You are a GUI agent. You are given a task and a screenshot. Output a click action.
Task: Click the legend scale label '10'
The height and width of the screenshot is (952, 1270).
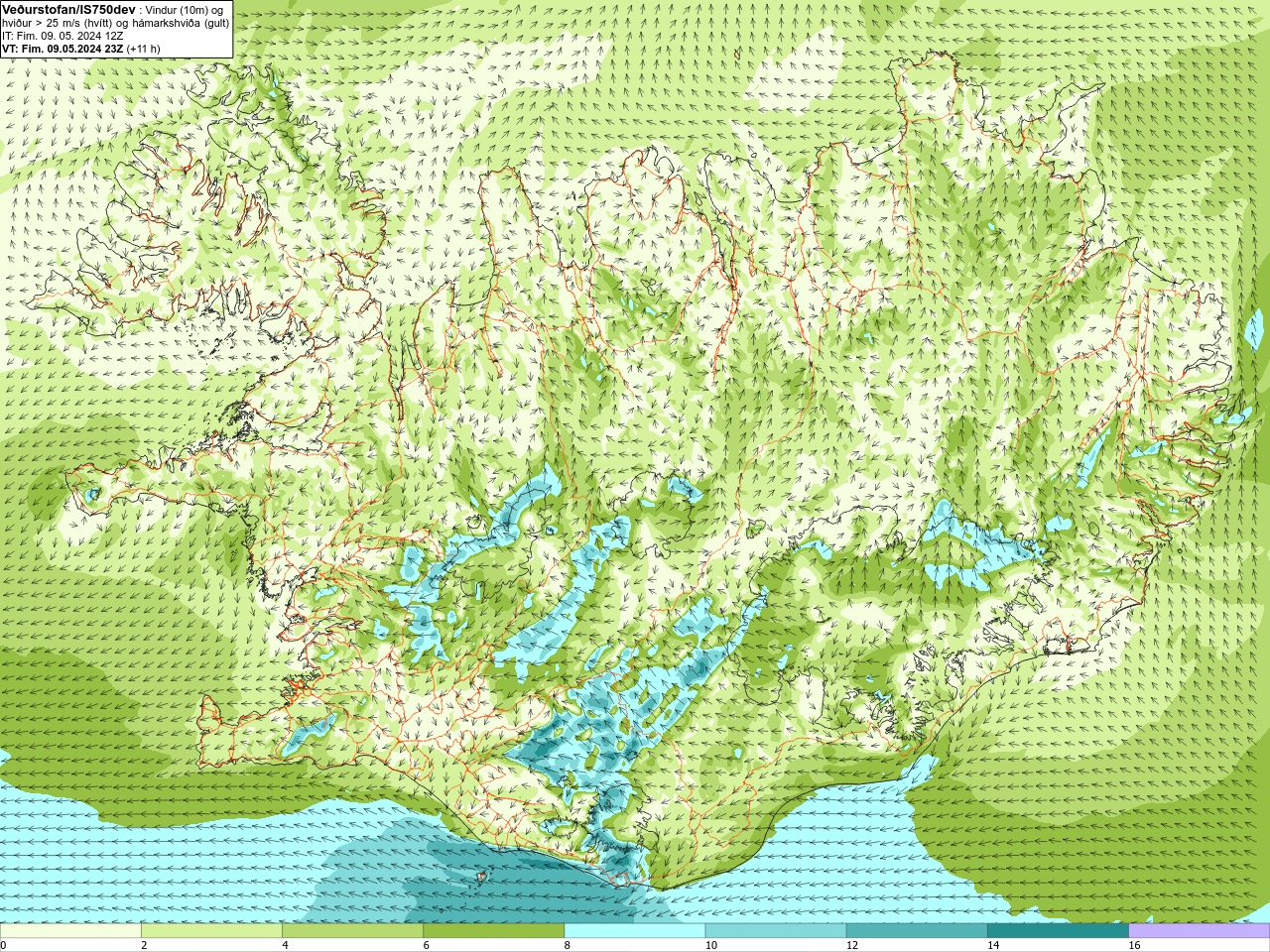(x=710, y=945)
